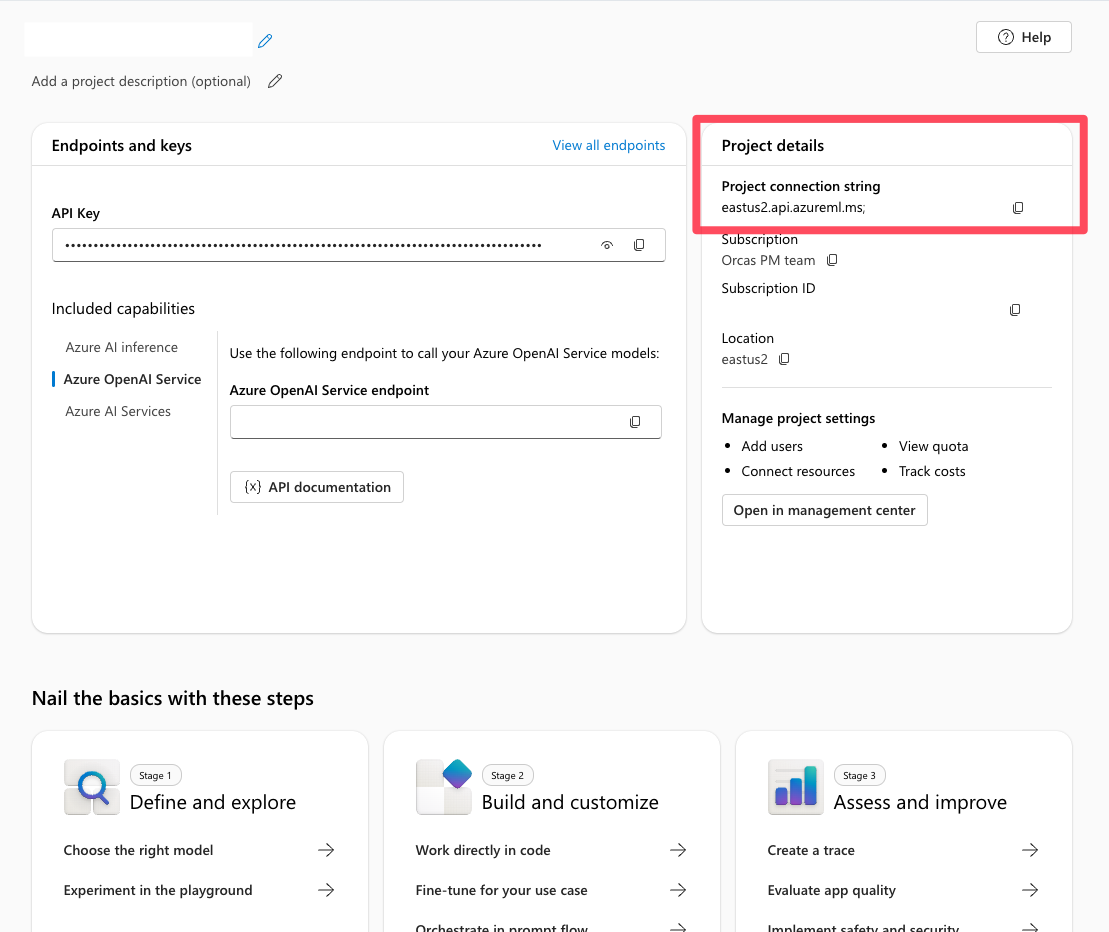Open the API documentation
The width and height of the screenshot is (1109, 932).
(x=316, y=487)
